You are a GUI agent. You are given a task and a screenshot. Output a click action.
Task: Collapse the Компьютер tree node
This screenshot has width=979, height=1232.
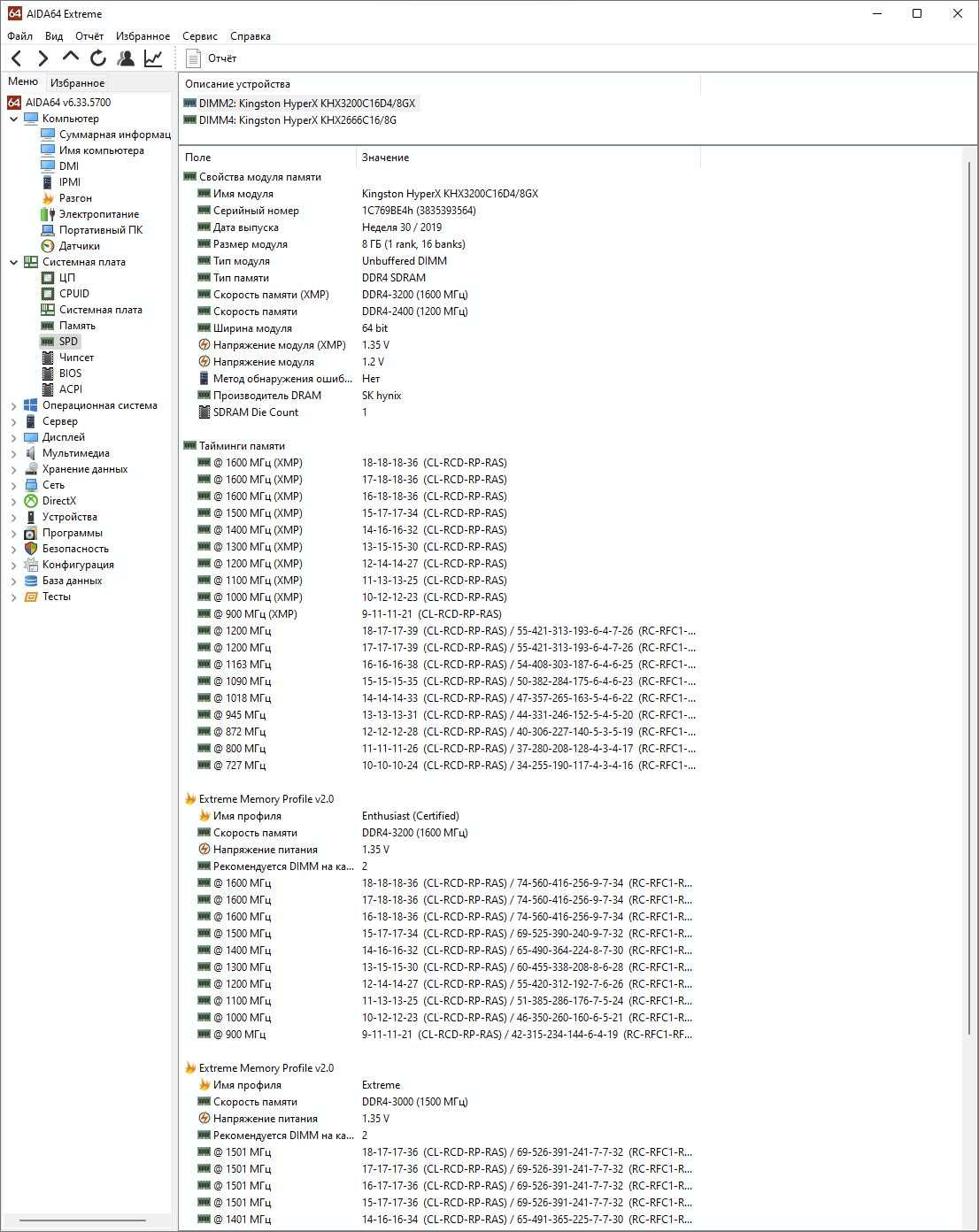(x=13, y=119)
